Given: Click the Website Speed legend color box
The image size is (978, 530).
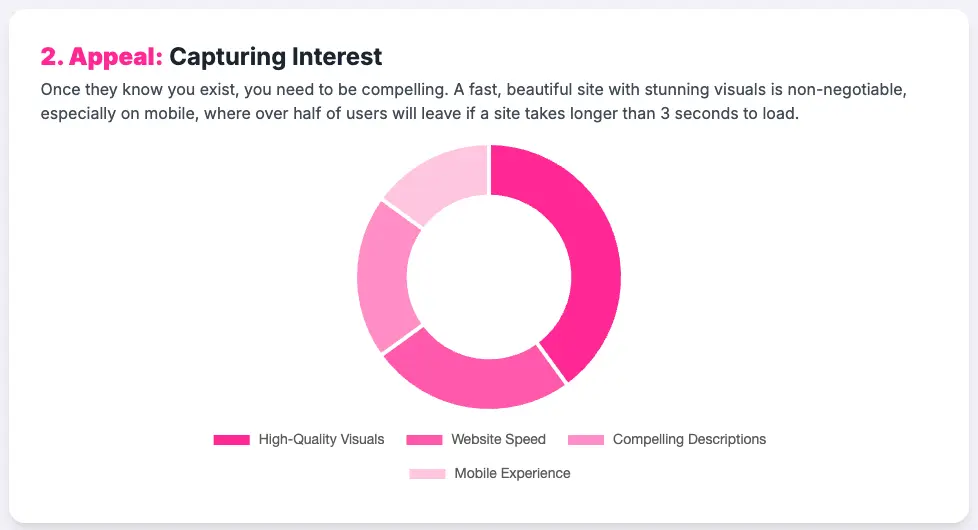Looking at the screenshot, I should 424,440.
